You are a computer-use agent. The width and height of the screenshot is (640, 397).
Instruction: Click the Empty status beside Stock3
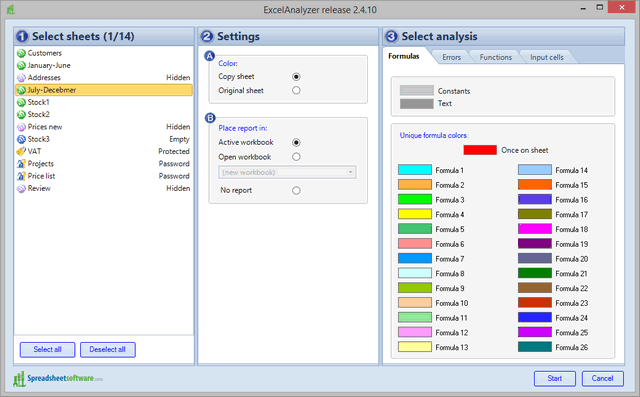pyautogui.click(x=180, y=139)
